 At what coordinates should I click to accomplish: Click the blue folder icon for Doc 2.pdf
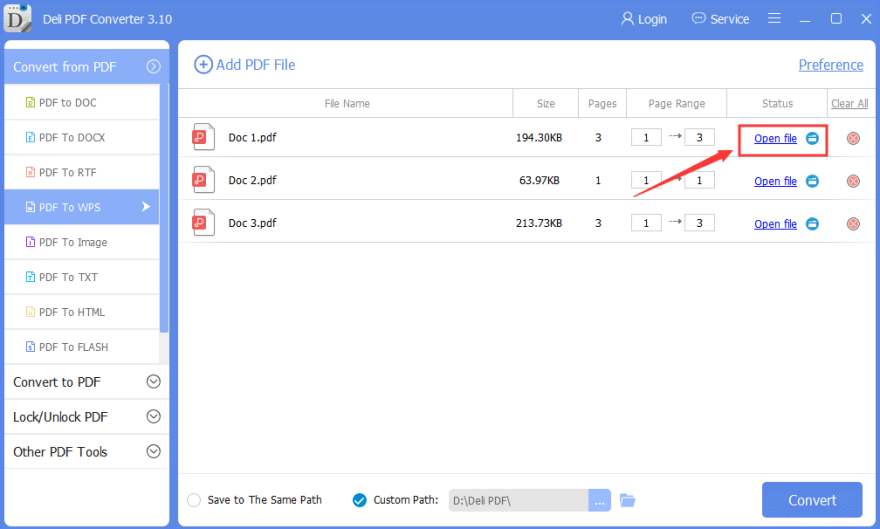coord(812,181)
